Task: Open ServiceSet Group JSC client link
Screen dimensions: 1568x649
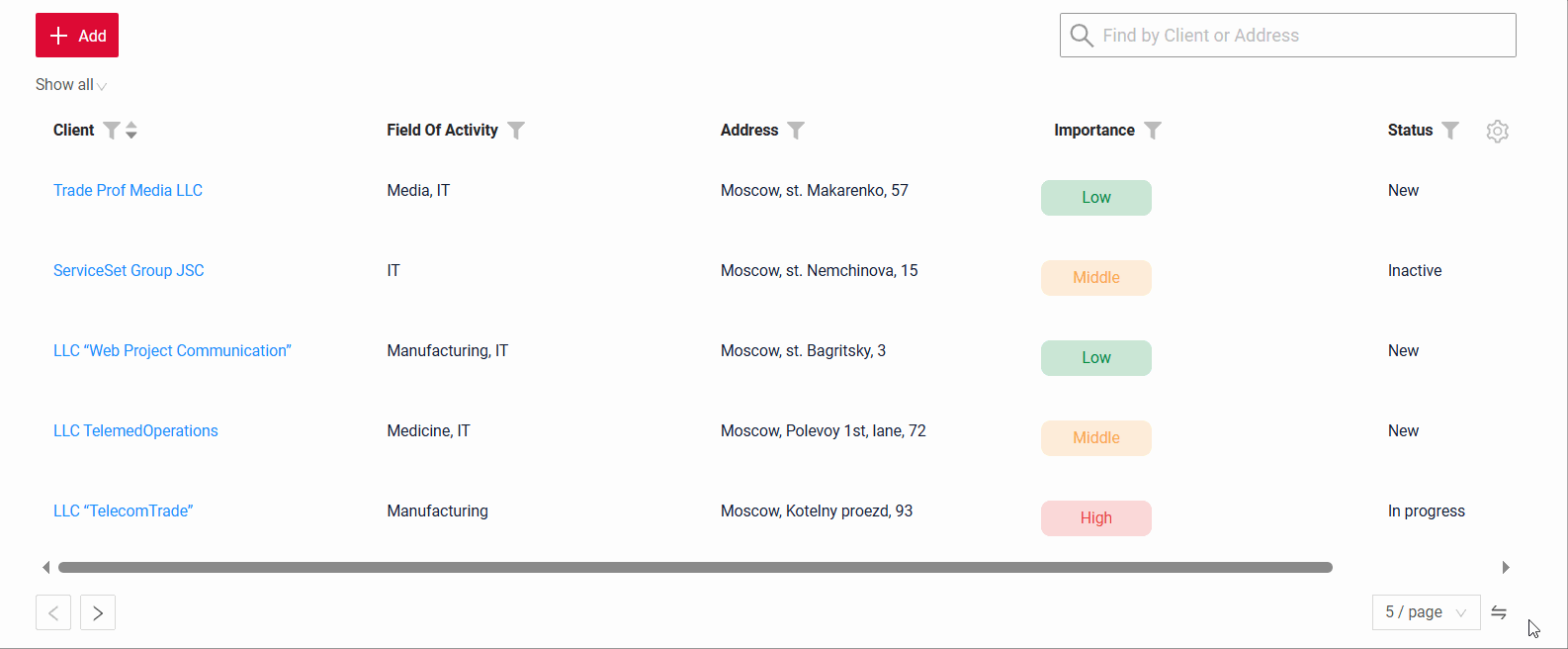Action: pyautogui.click(x=129, y=271)
